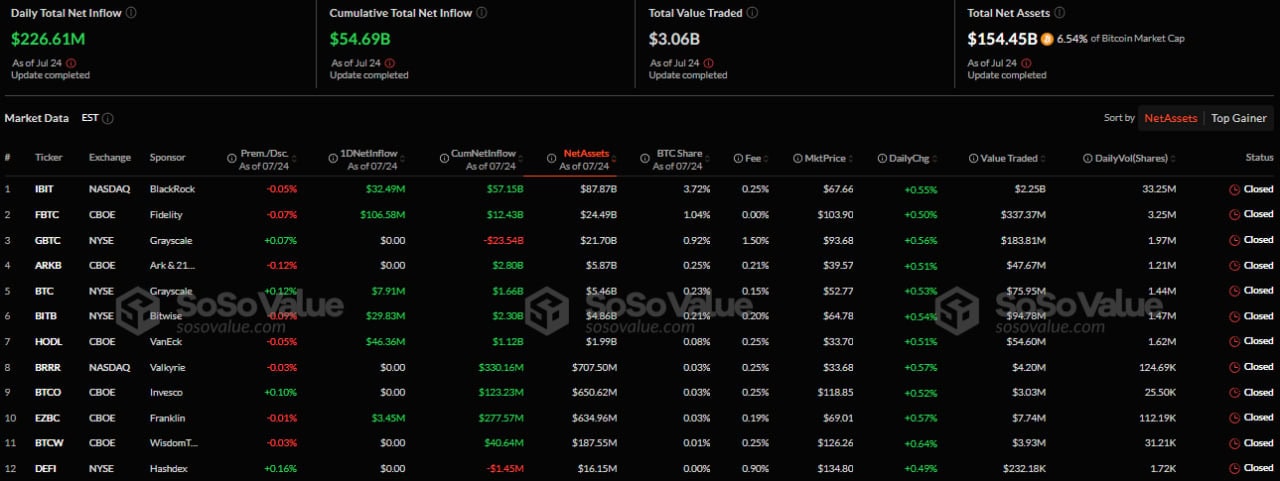
Task: Click Hashdex sponsor name
Action: pos(168,468)
